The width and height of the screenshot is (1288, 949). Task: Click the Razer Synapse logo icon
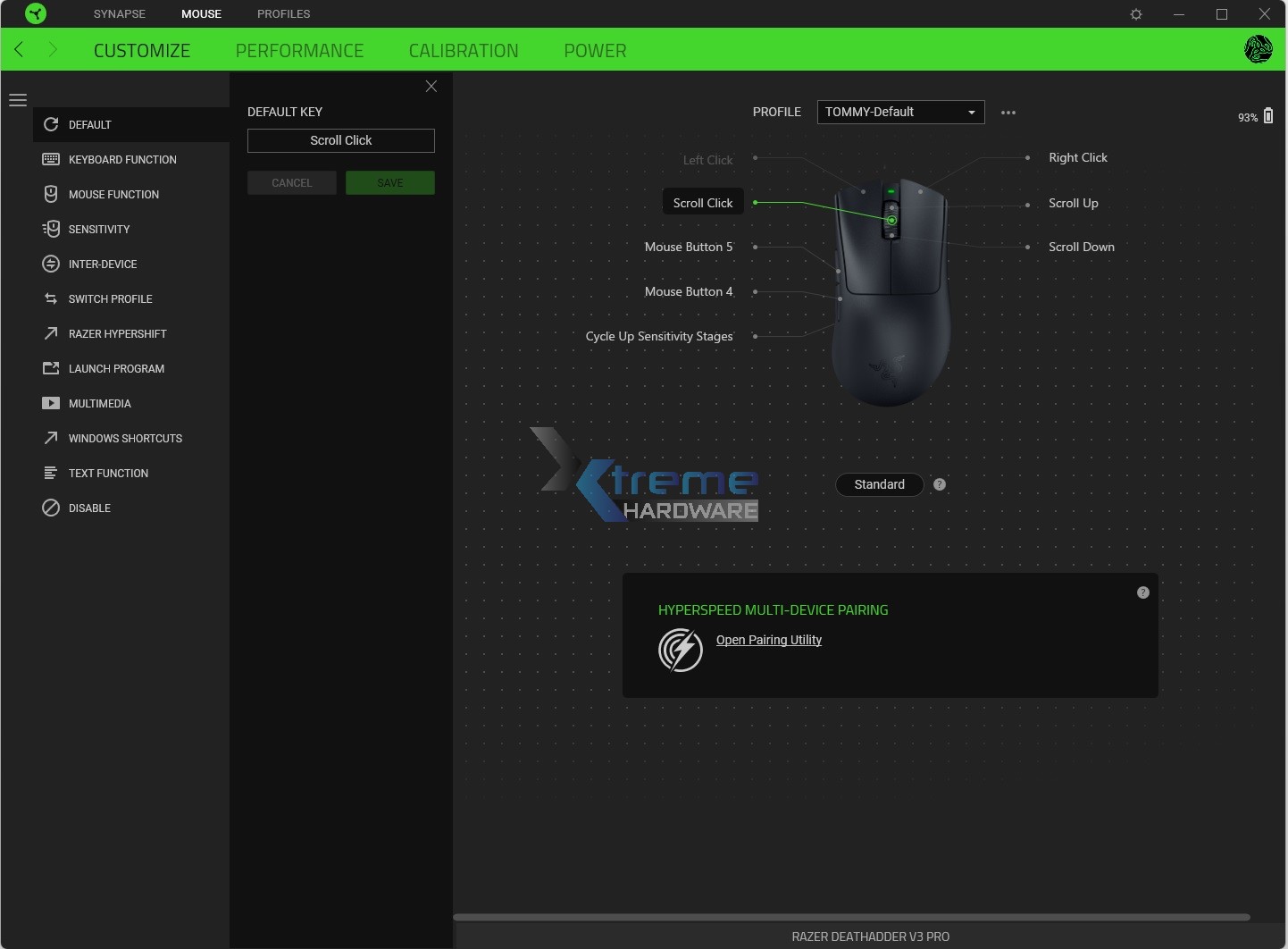point(35,13)
